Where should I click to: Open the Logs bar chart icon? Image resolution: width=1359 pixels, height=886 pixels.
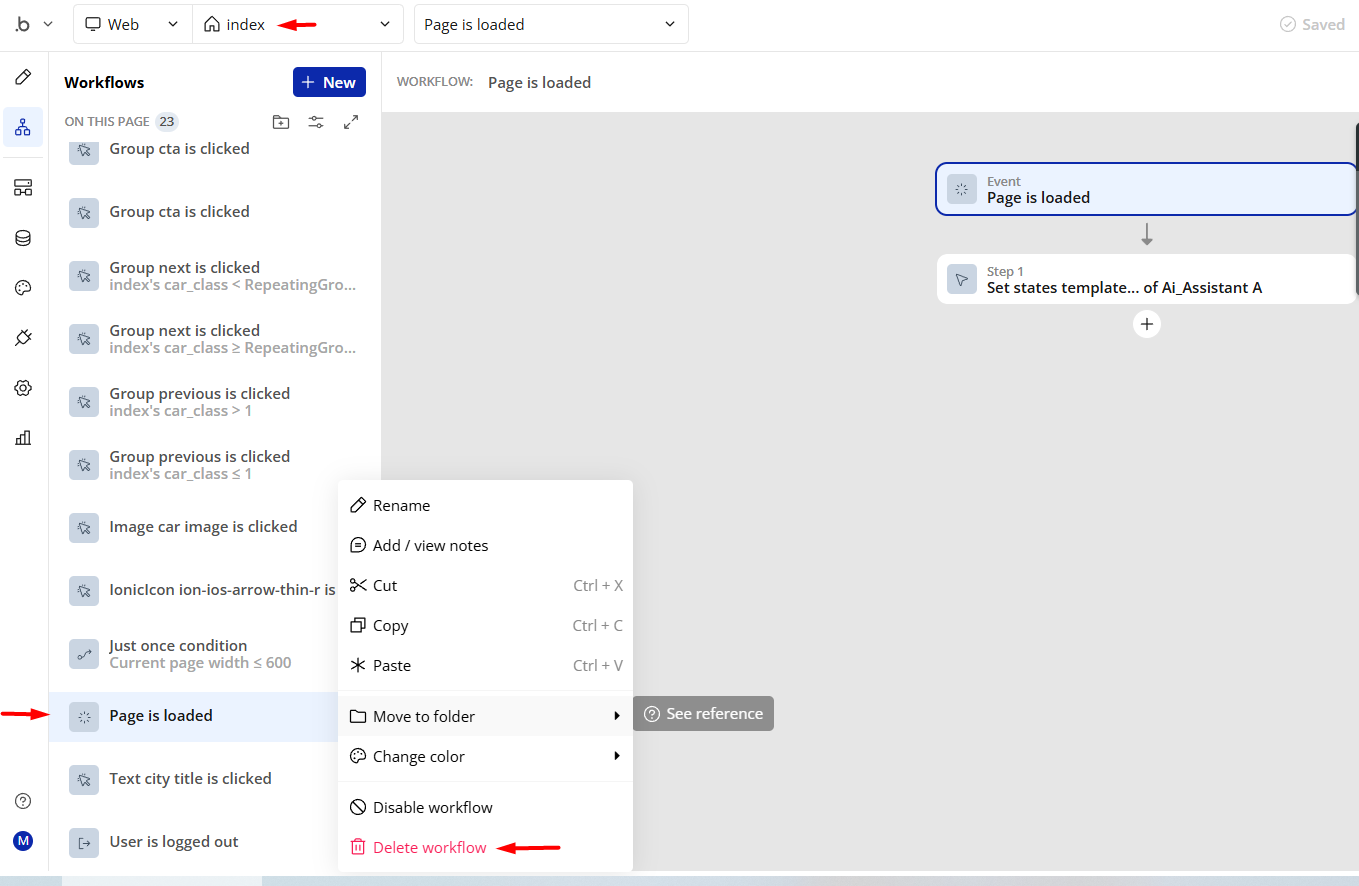pos(23,437)
